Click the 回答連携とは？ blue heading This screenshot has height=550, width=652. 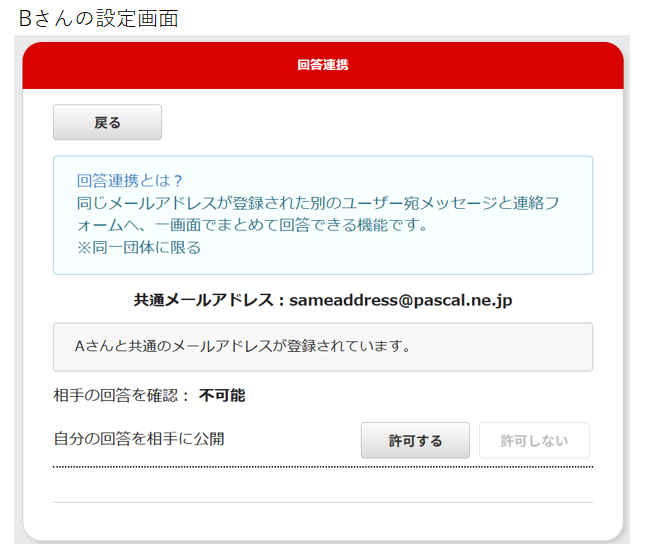tap(130, 180)
